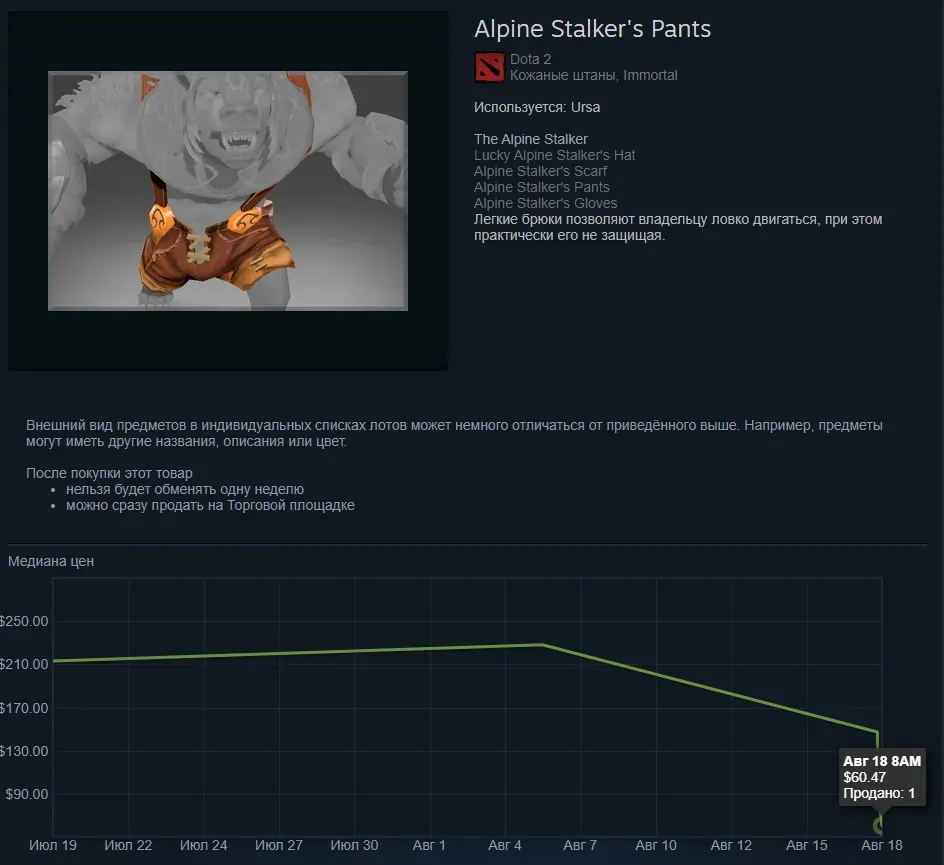
Task: Click the Используется: Ursa hero text
Action: (537, 107)
